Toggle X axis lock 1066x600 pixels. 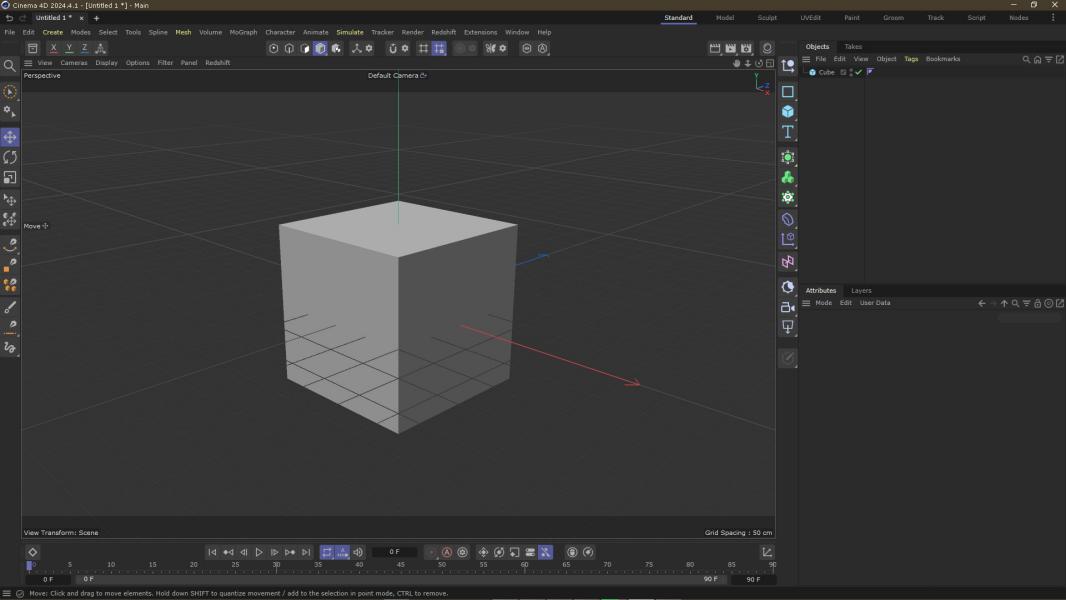tap(54, 48)
